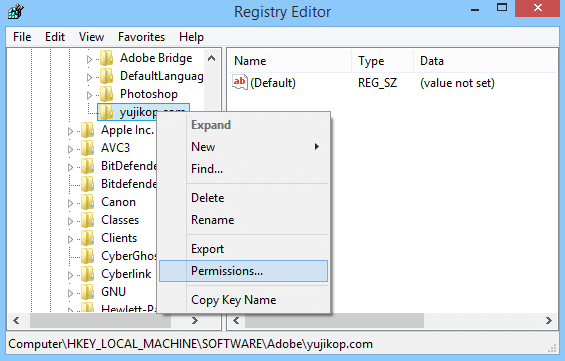Image resolution: width=565 pixels, height=361 pixels.
Task: Click the GNU folder icon
Action: [x=88, y=292]
